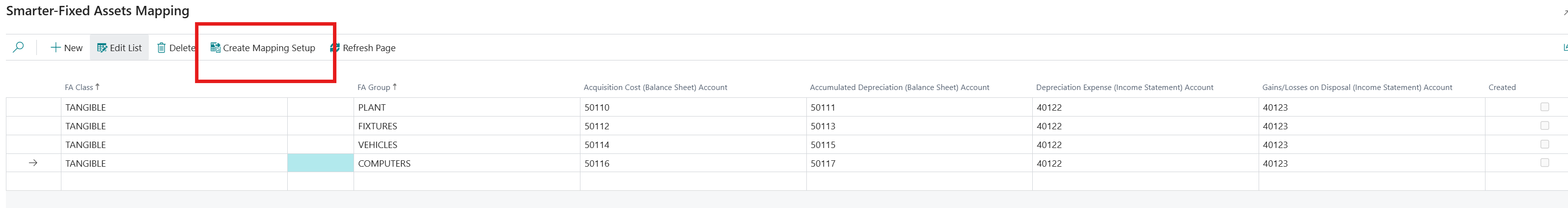
Task: Click the Delete trash icon
Action: 161,48
